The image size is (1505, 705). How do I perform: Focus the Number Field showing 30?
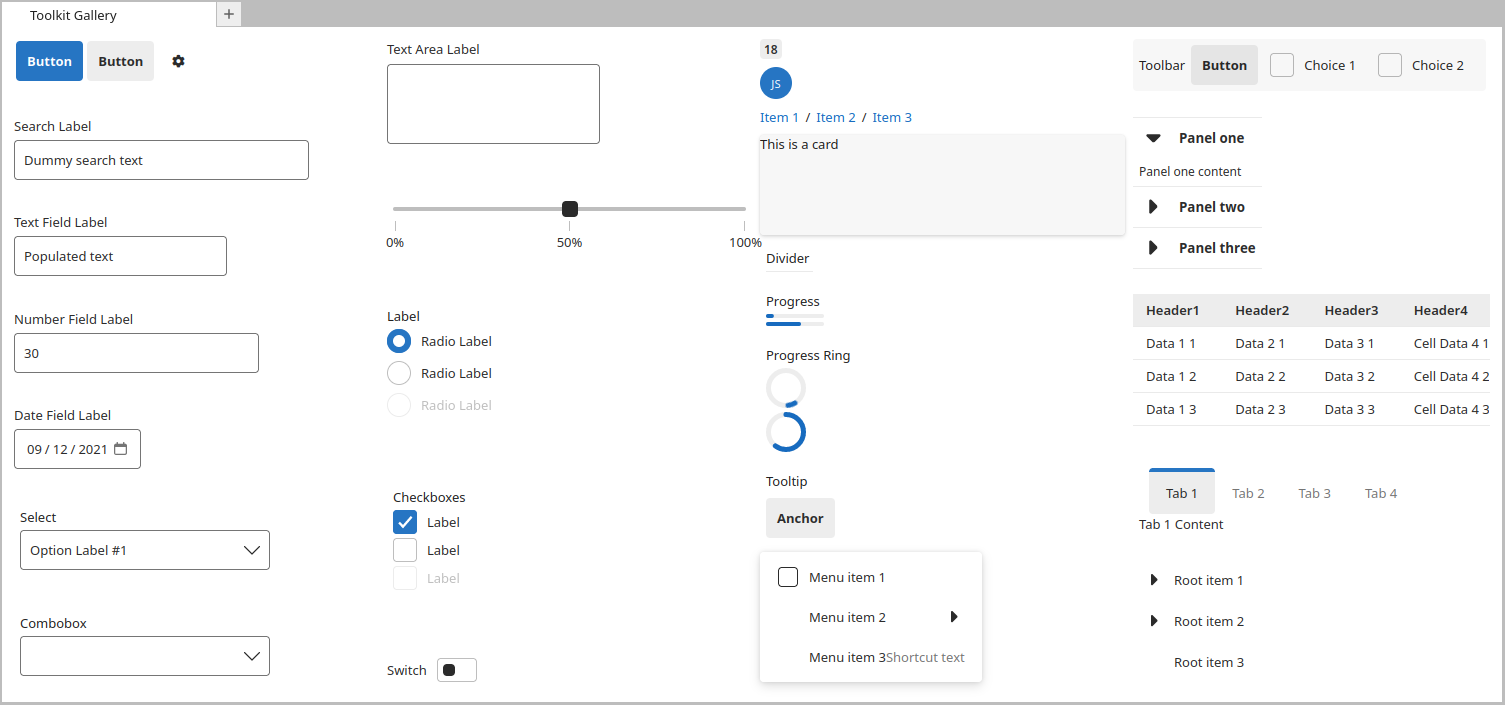point(136,353)
